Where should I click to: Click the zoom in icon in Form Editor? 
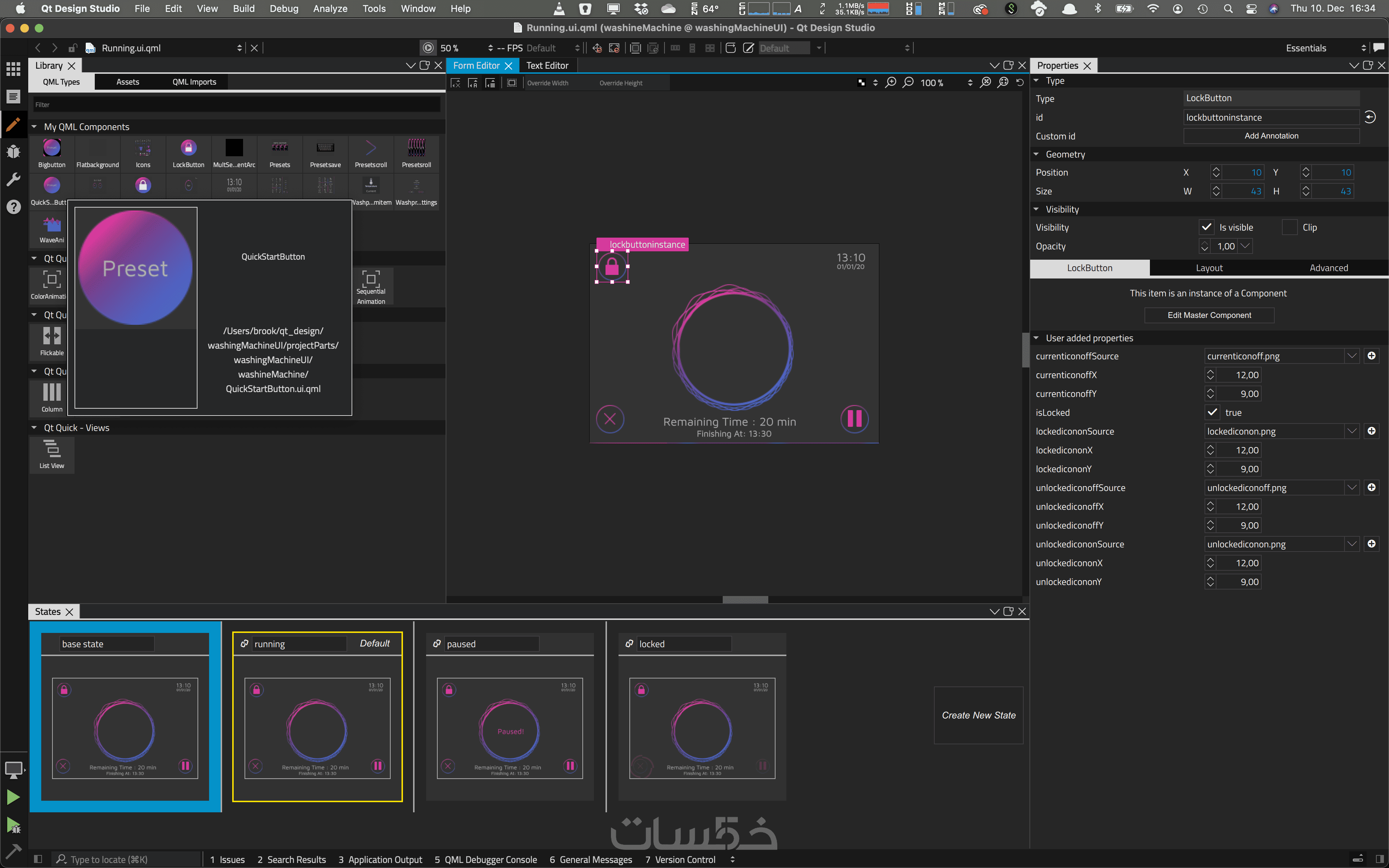pyautogui.click(x=891, y=83)
